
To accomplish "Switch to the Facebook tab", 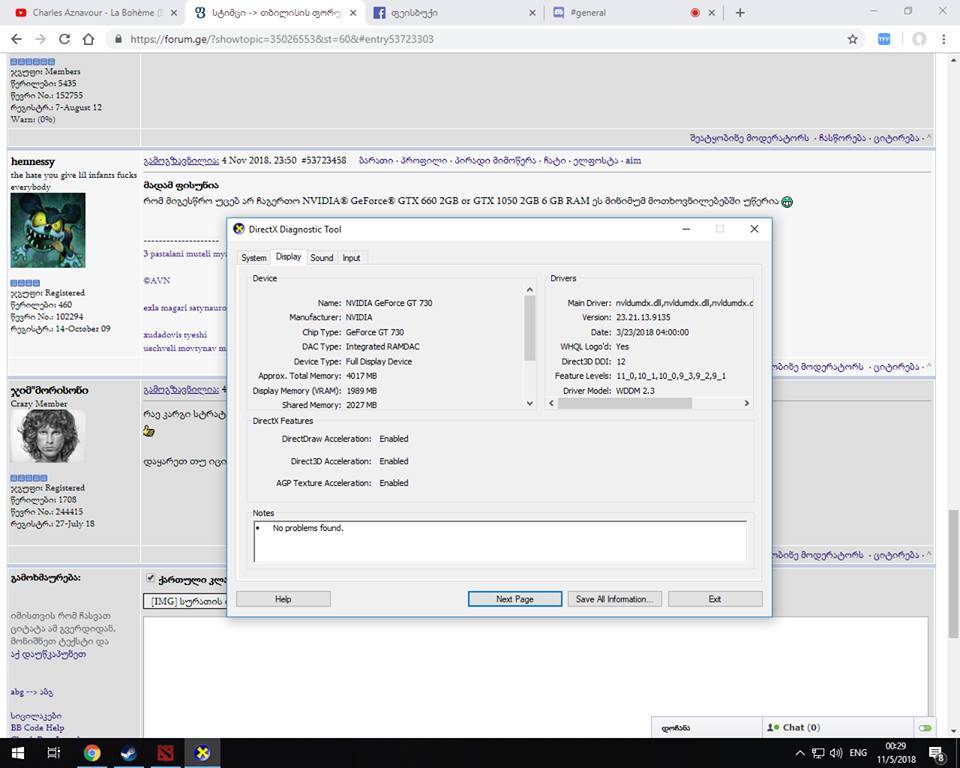I will [453, 12].
